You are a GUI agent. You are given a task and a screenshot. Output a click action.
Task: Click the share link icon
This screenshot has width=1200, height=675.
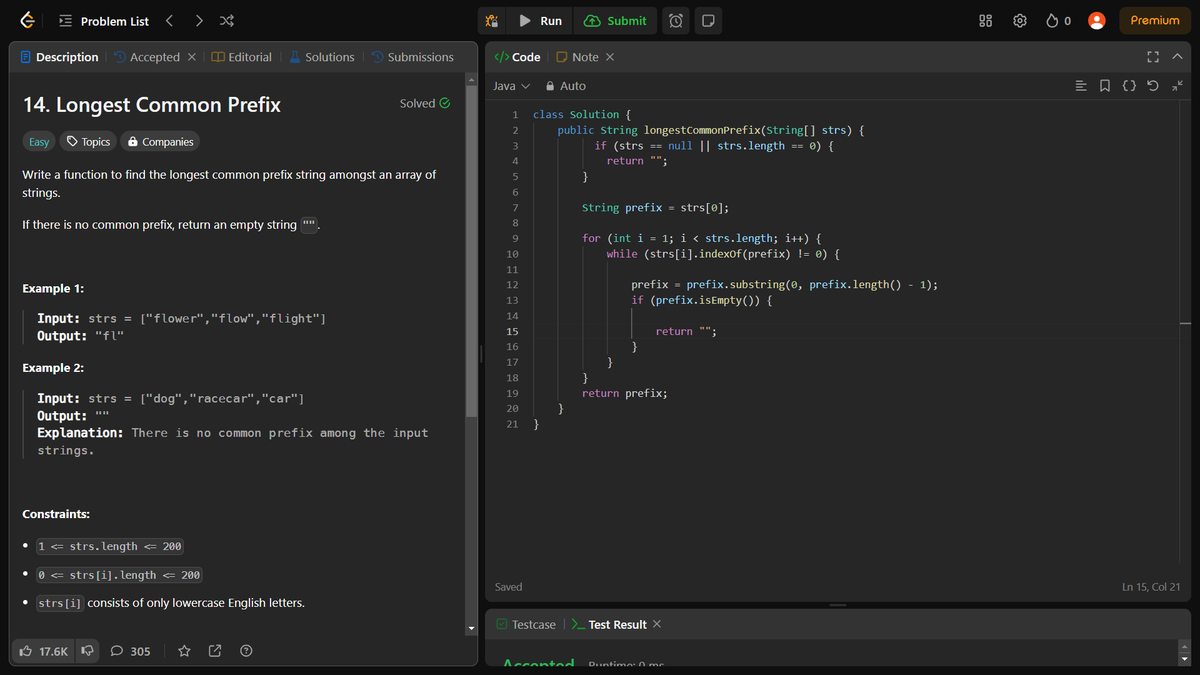[x=215, y=651]
